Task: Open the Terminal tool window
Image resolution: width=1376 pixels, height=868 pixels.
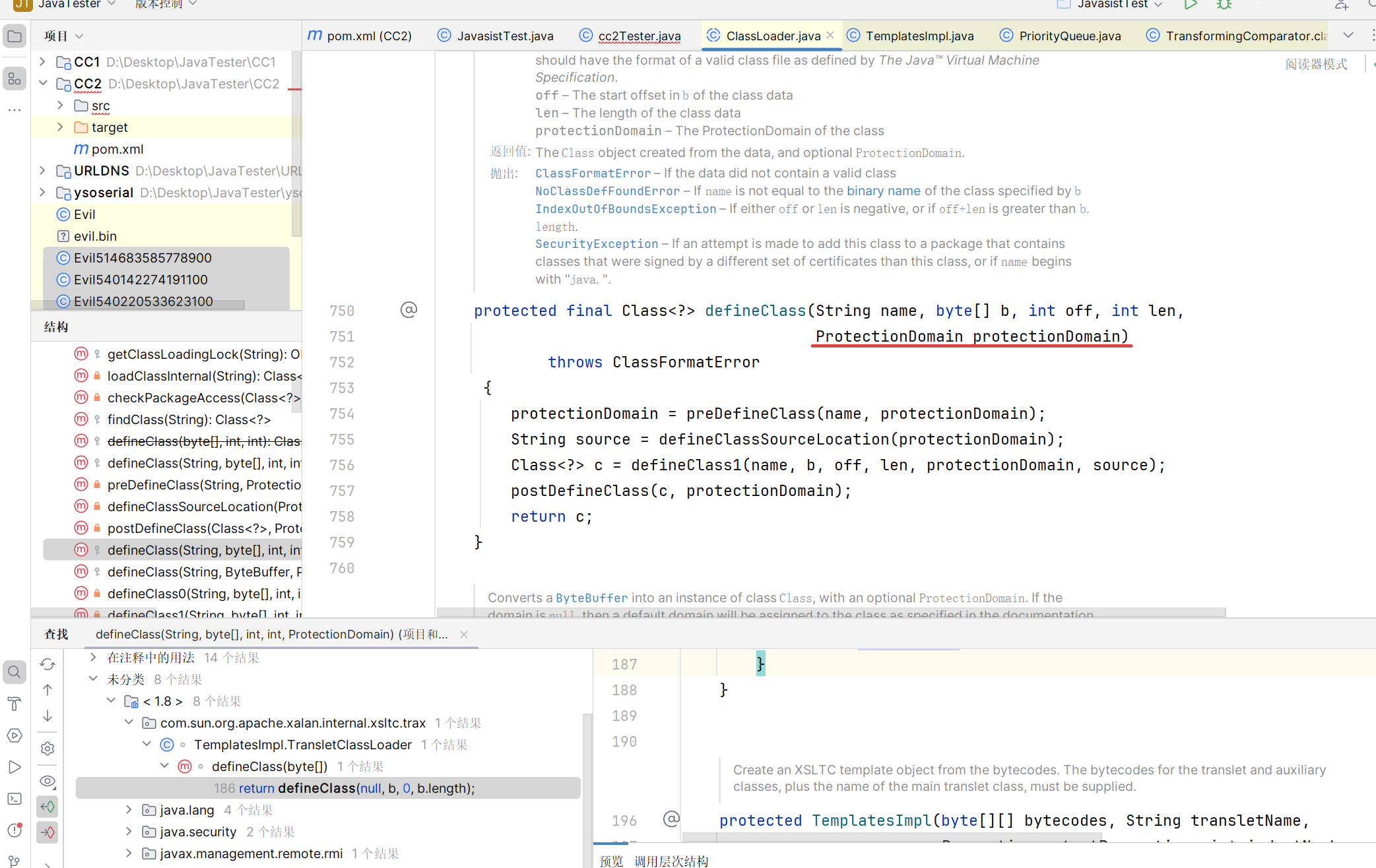Action: (x=14, y=799)
